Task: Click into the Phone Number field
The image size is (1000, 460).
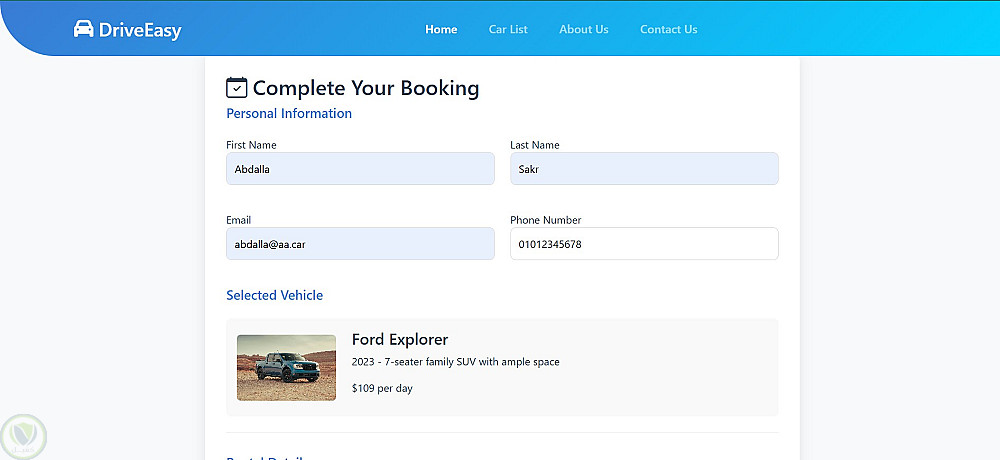Action: pyautogui.click(x=644, y=244)
